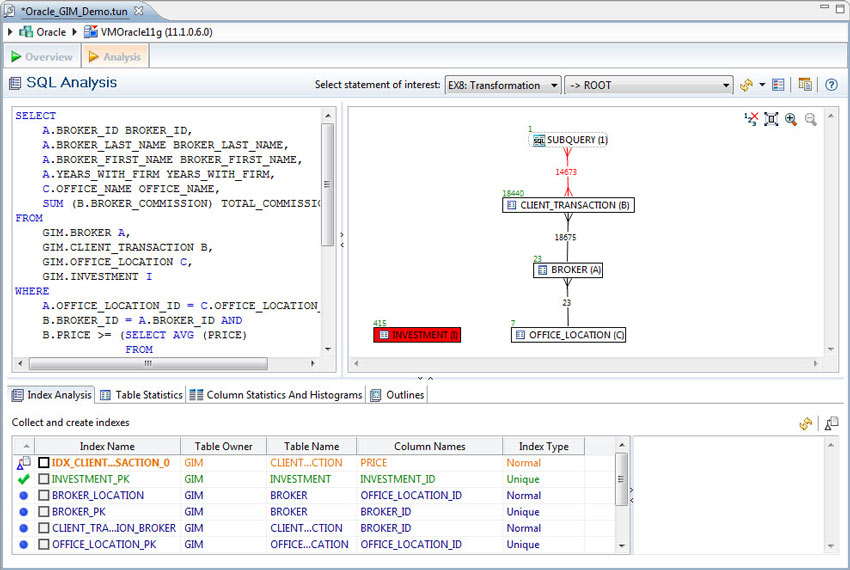Image resolution: width=850 pixels, height=570 pixels.
Task: Switch to the Table Statistics tab
Action: (141, 395)
